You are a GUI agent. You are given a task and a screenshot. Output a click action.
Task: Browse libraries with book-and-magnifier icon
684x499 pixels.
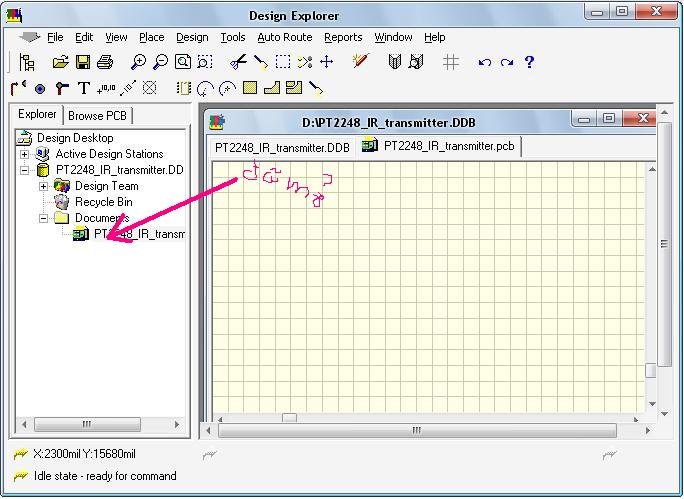[416, 62]
